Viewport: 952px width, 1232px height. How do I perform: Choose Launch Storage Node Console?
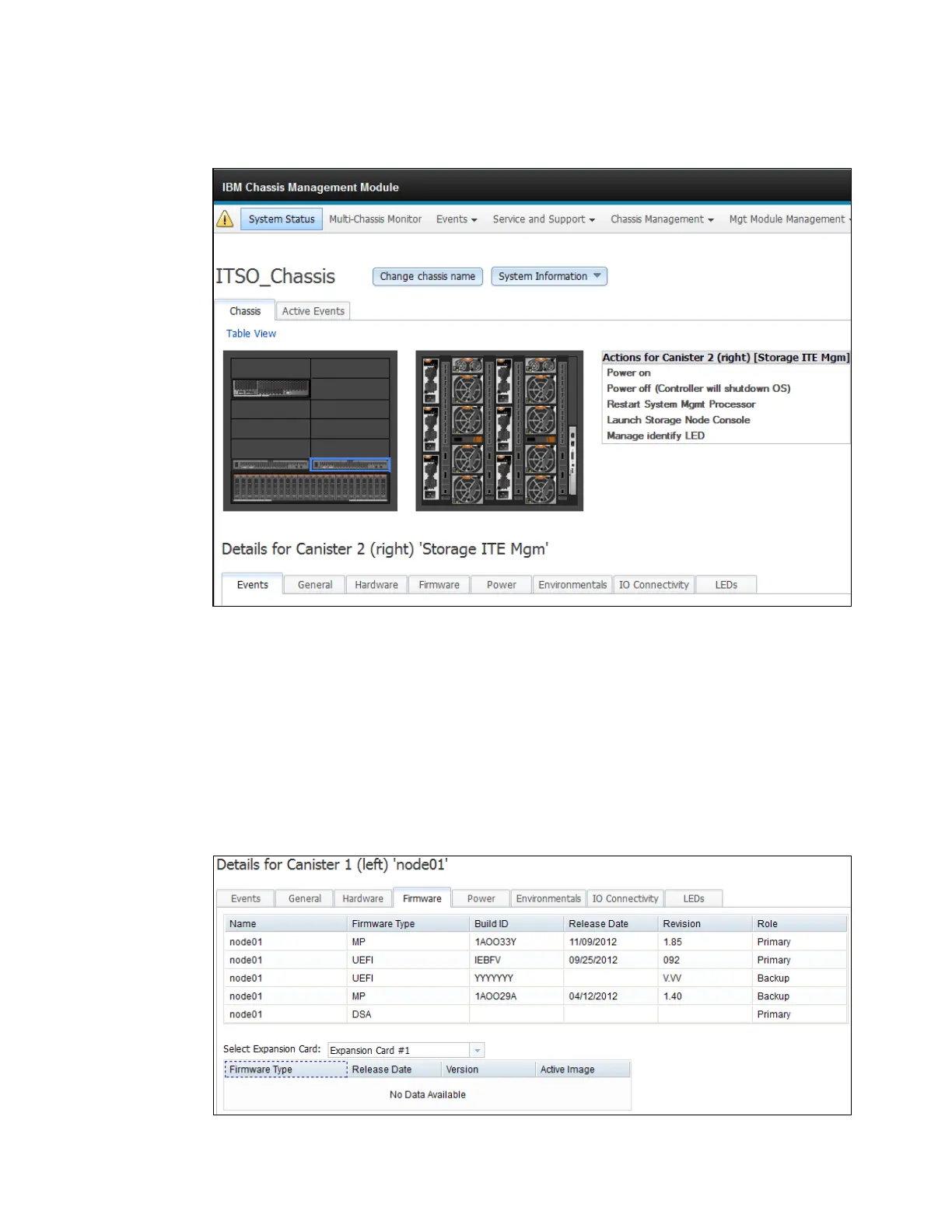point(678,420)
